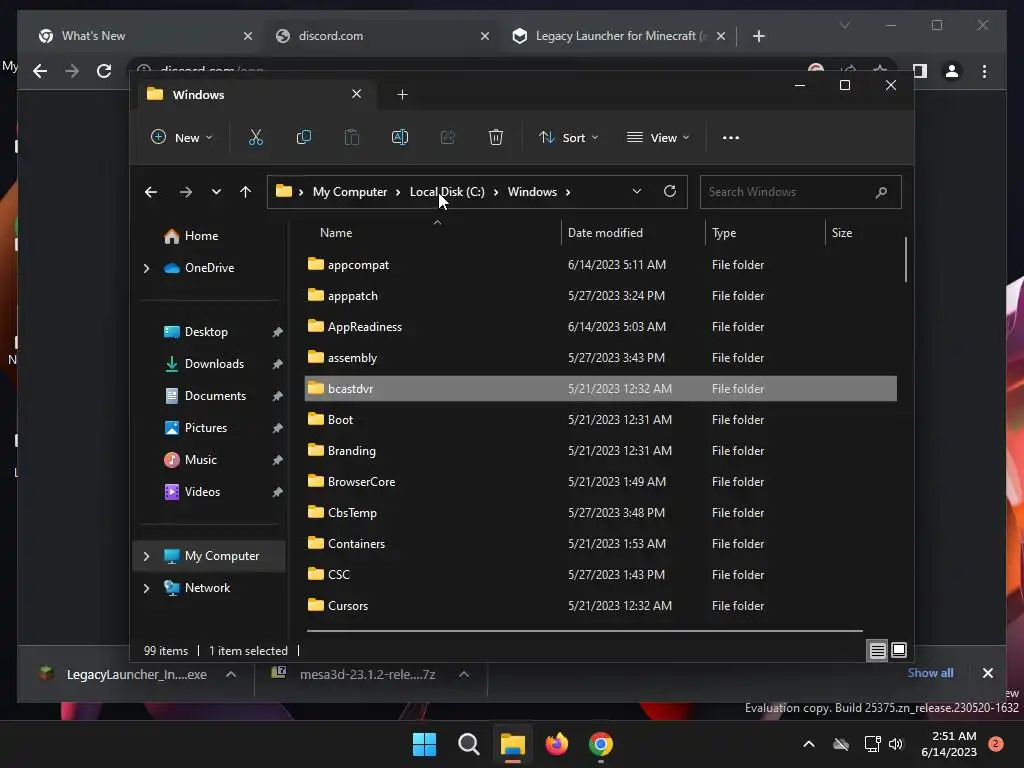The height and width of the screenshot is (768, 1024).
Task: Sort by Type column header
Action: 724,233
